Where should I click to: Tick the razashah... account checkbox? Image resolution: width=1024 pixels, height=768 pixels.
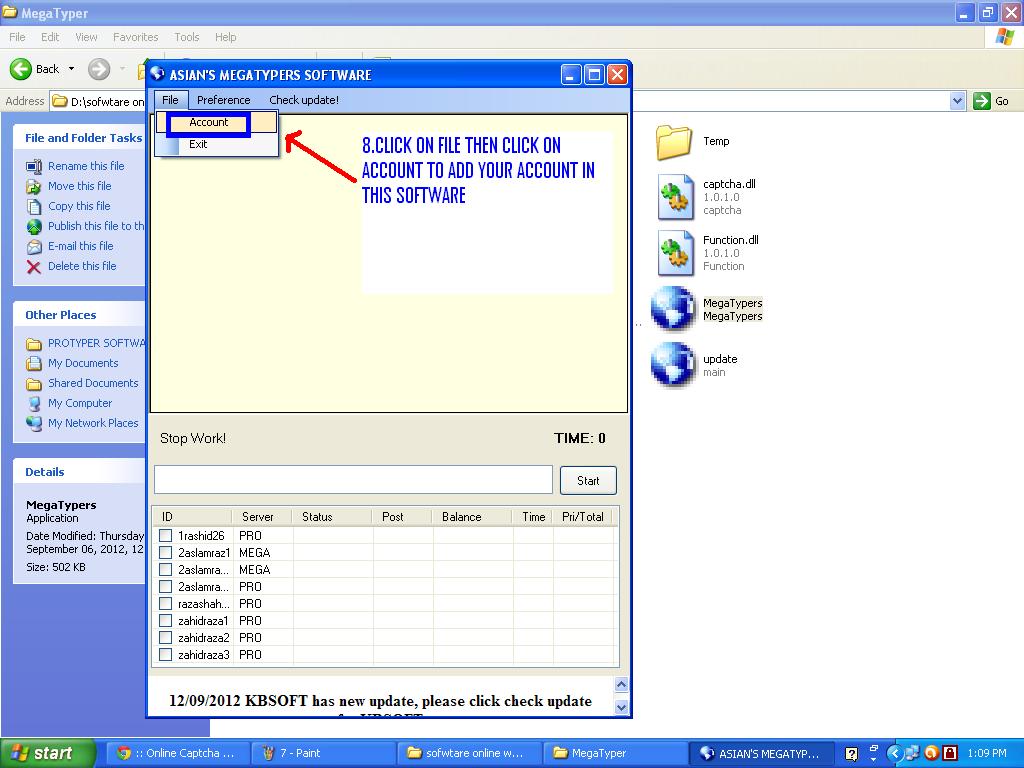pyautogui.click(x=166, y=603)
